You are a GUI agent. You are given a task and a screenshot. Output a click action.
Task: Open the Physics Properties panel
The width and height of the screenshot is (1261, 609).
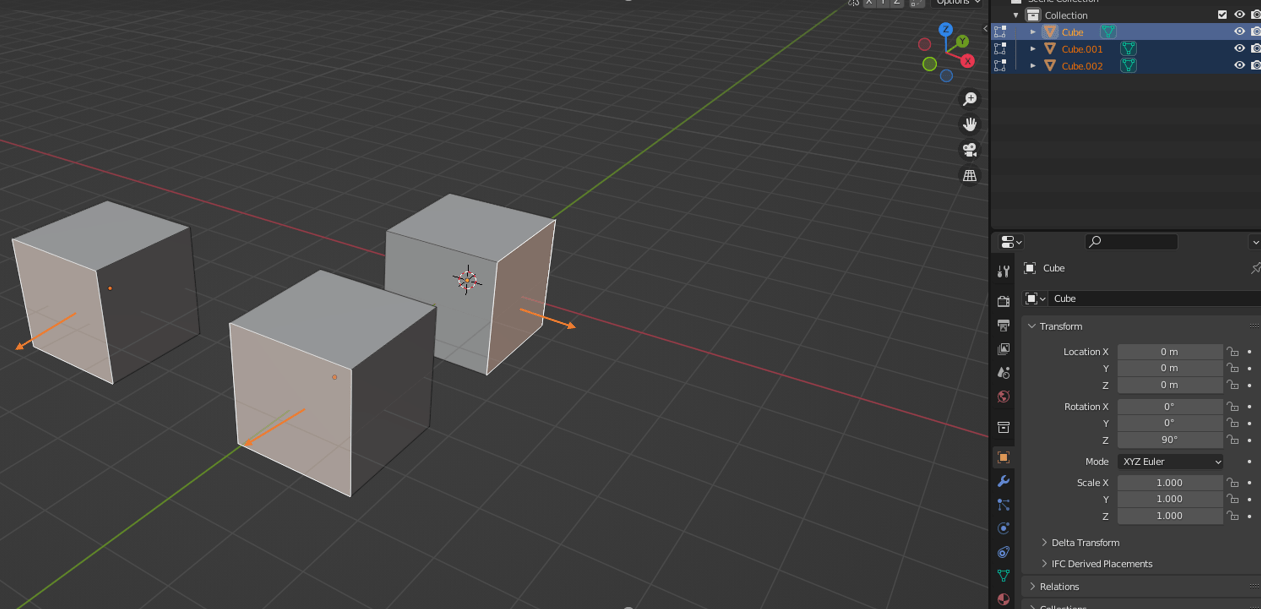(1003, 527)
